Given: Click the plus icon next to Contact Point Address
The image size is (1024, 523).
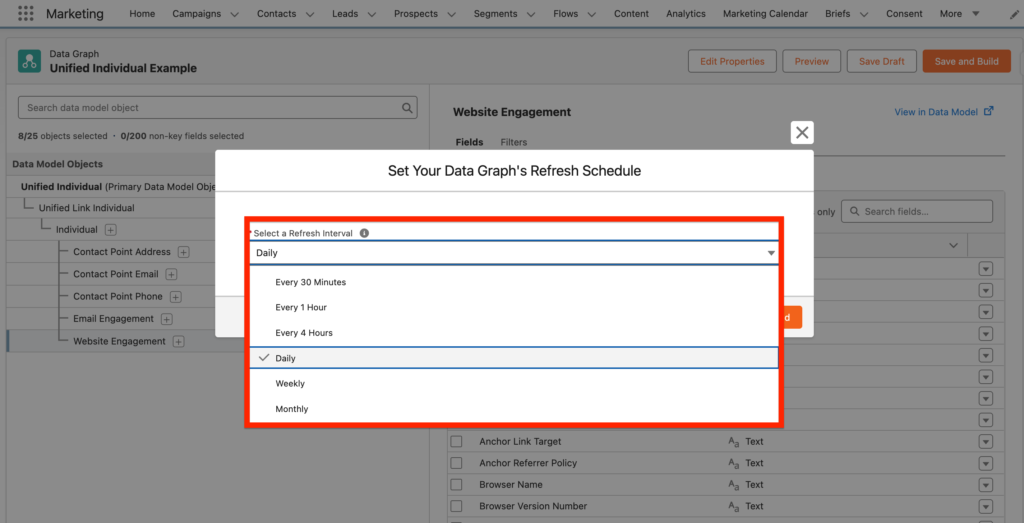Looking at the screenshot, I should tap(184, 252).
